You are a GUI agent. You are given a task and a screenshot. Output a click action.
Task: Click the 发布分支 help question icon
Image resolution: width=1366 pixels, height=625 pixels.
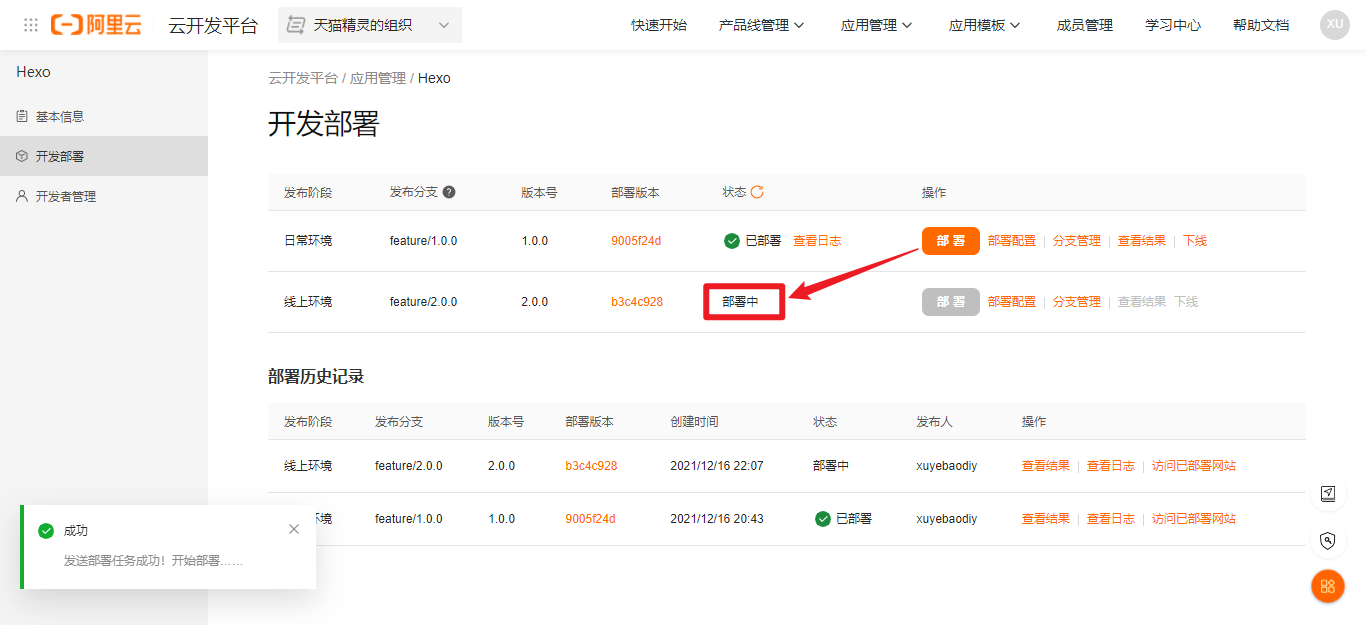click(449, 192)
